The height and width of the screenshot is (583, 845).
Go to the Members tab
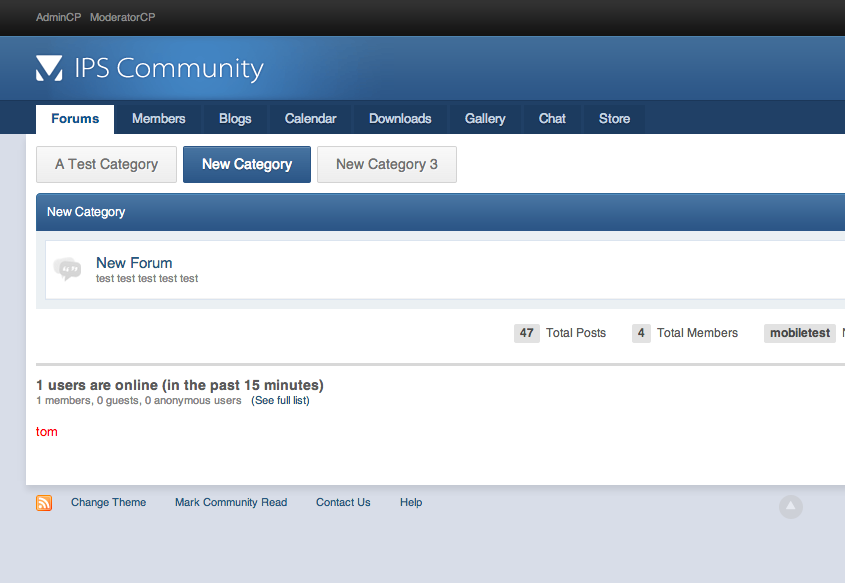point(158,119)
